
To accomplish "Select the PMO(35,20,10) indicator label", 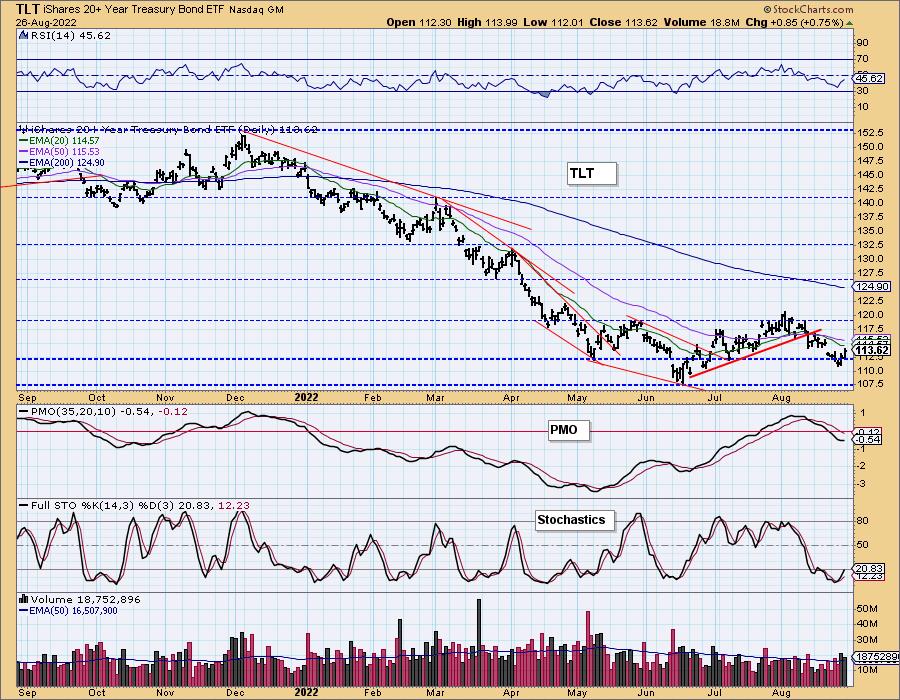I will [x=103, y=411].
